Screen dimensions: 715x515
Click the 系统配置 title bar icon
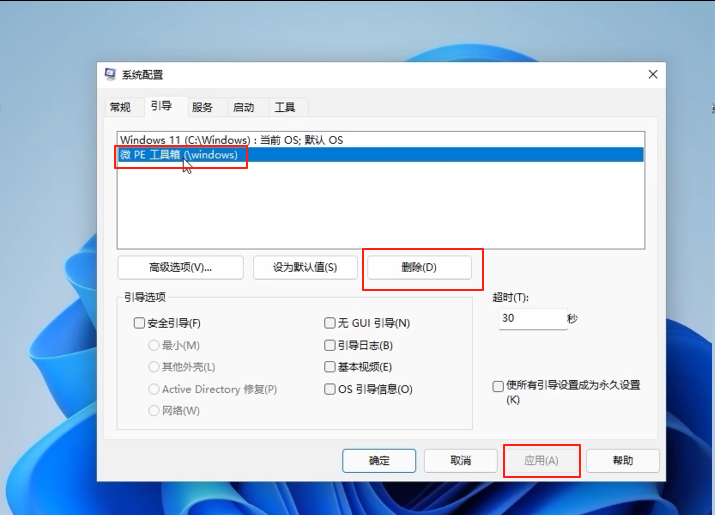click(110, 74)
